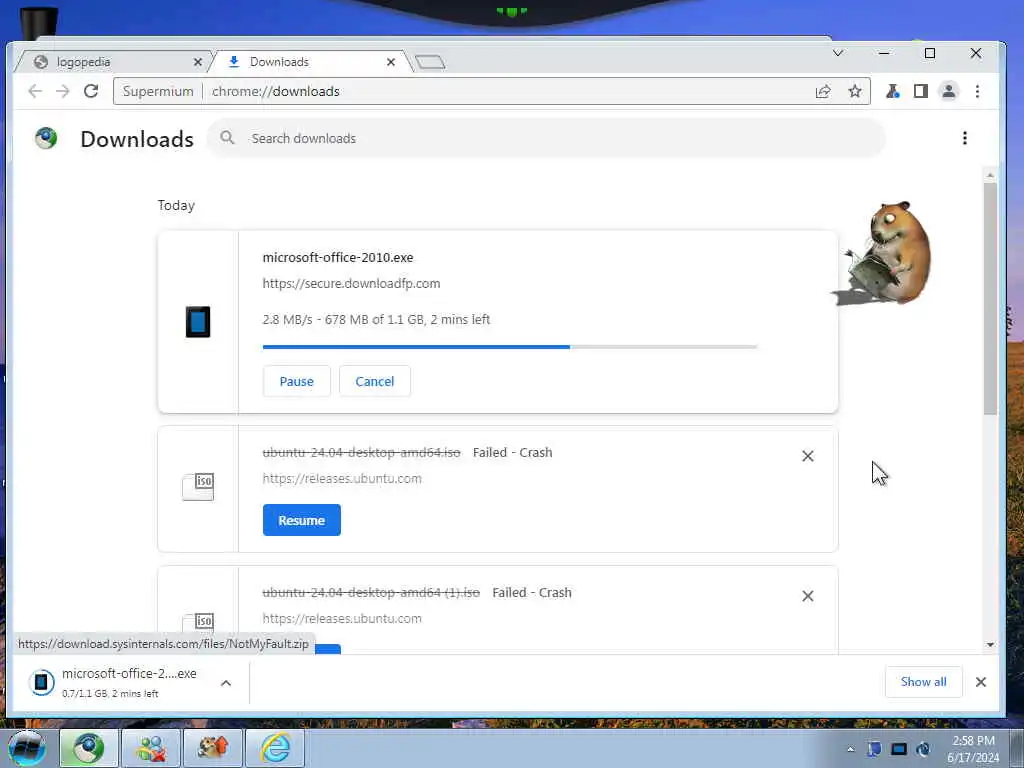This screenshot has height=768, width=1024.
Task: Launch Internet Explorer from taskbar
Action: pos(275,748)
